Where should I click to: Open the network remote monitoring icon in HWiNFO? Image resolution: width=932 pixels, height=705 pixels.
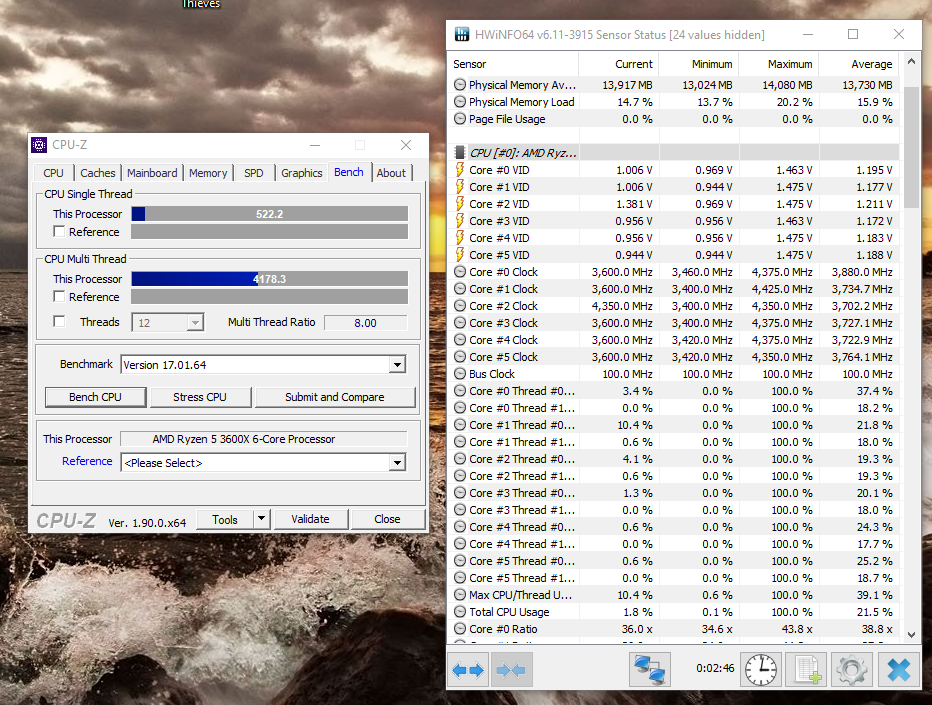click(650, 669)
